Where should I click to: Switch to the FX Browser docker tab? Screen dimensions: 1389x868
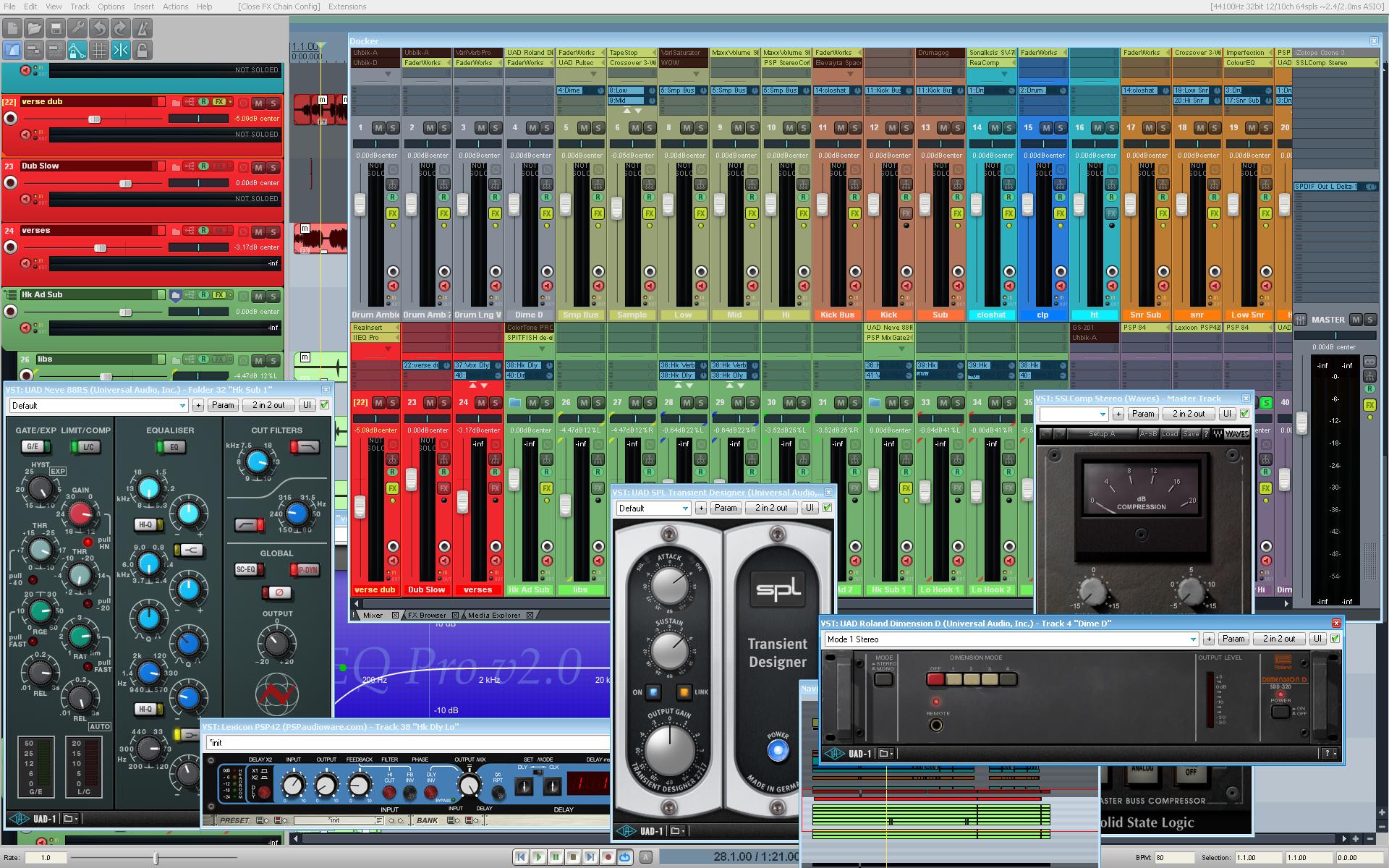click(x=427, y=615)
